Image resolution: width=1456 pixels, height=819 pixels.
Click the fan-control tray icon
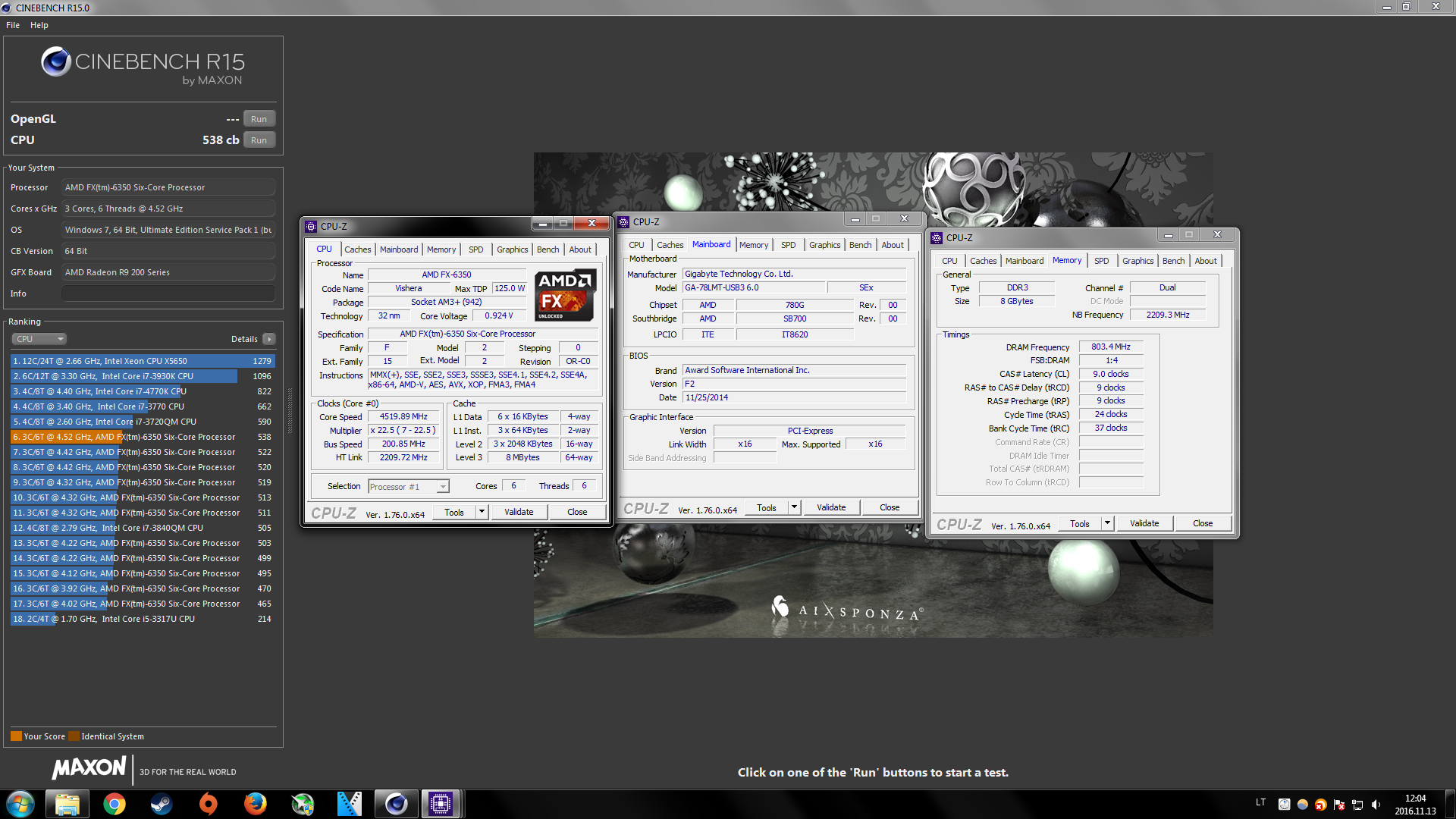pyautogui.click(x=1284, y=805)
